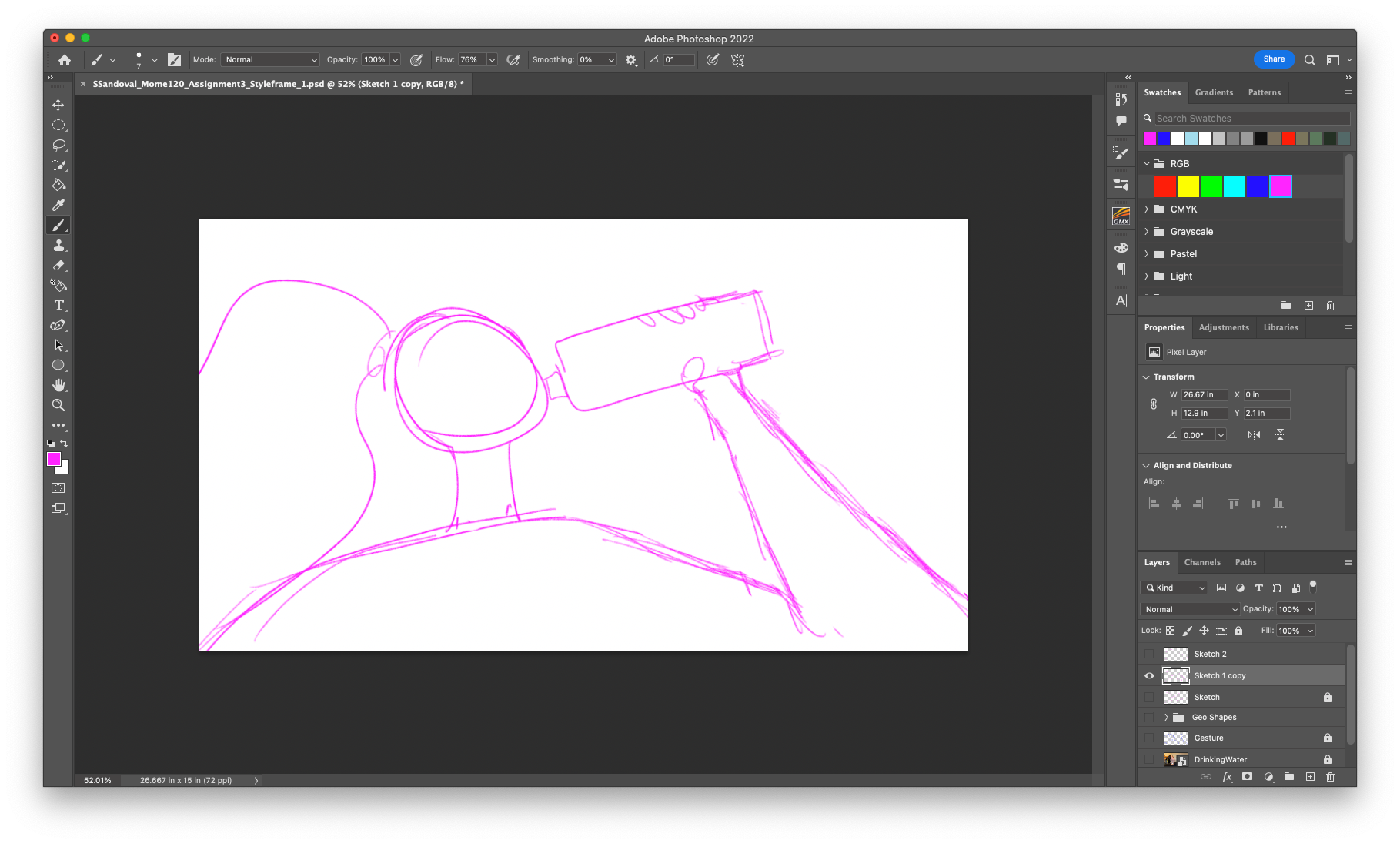Collapse the RGB swatch group
Image resolution: width=1400 pixels, height=844 pixels.
[x=1146, y=164]
